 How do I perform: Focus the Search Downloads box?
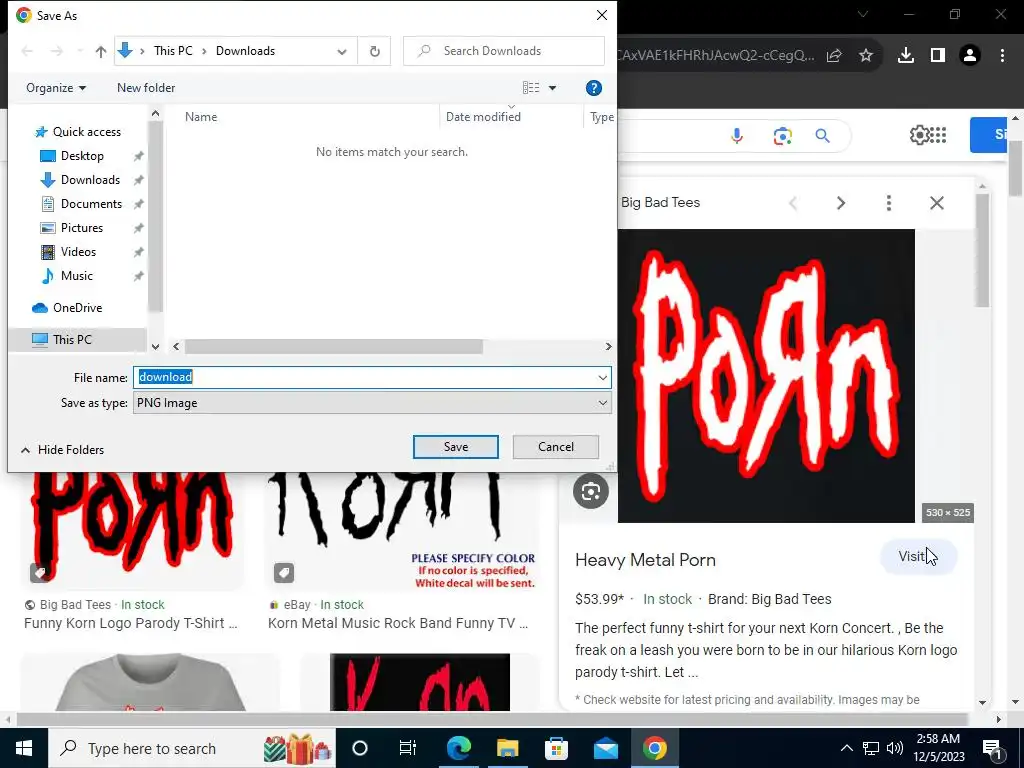click(x=504, y=51)
